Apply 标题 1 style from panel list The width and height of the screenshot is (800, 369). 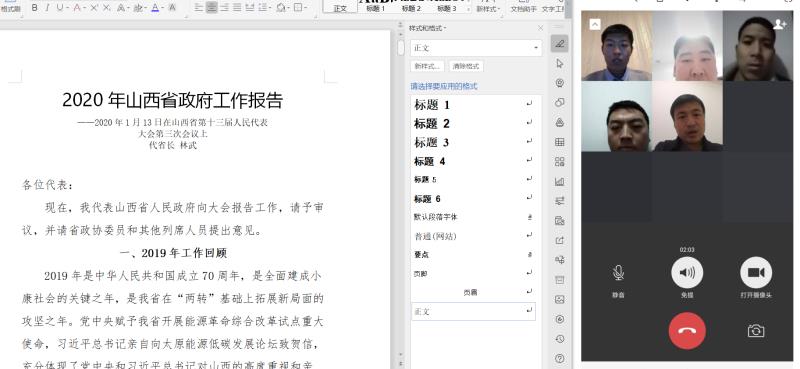[x=473, y=105]
